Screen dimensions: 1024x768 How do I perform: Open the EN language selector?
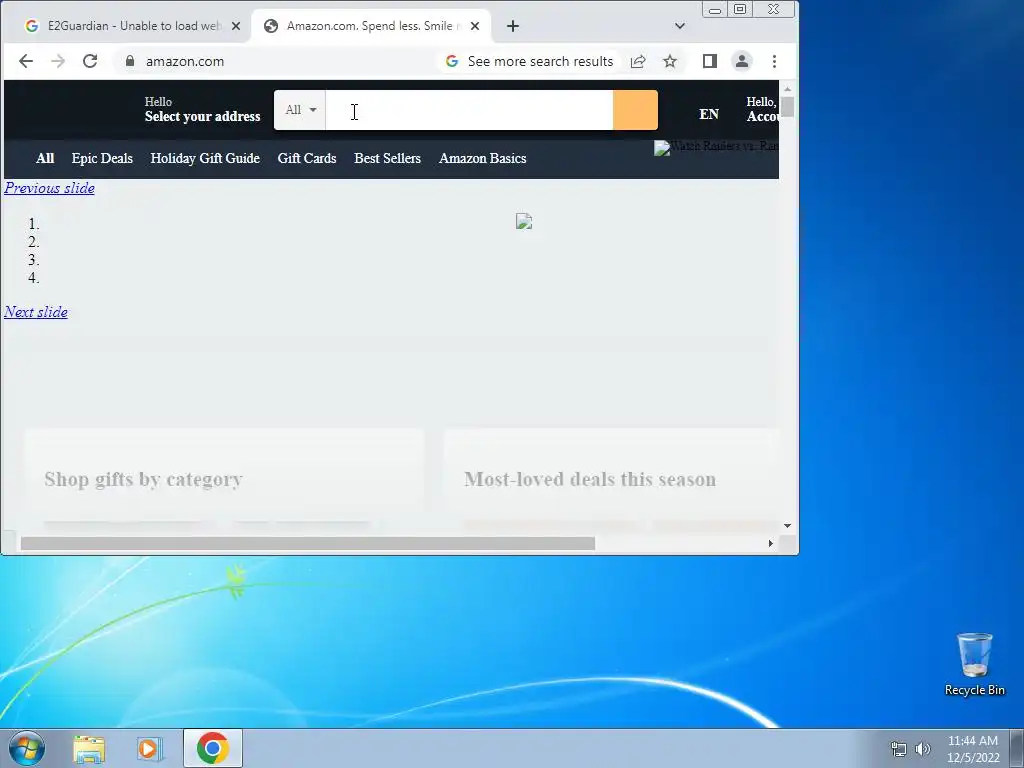[709, 114]
